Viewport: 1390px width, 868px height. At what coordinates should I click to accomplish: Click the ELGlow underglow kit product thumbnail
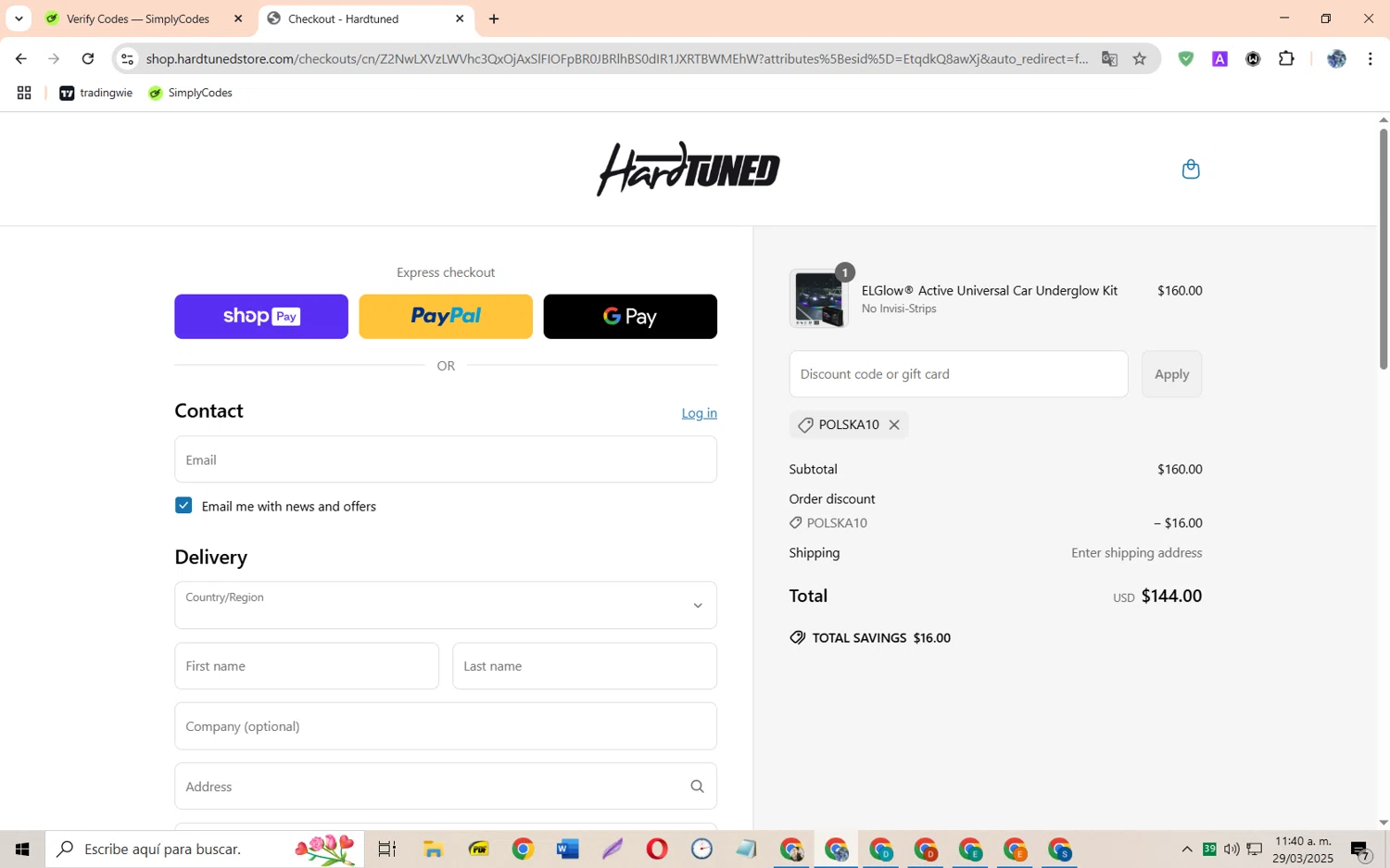(818, 299)
